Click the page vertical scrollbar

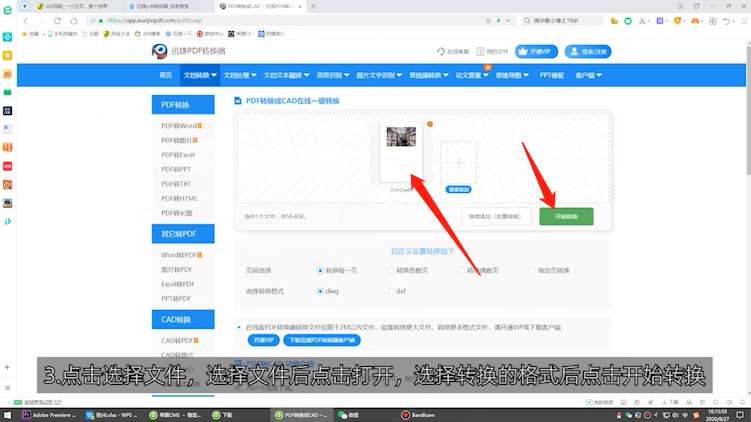(748, 110)
